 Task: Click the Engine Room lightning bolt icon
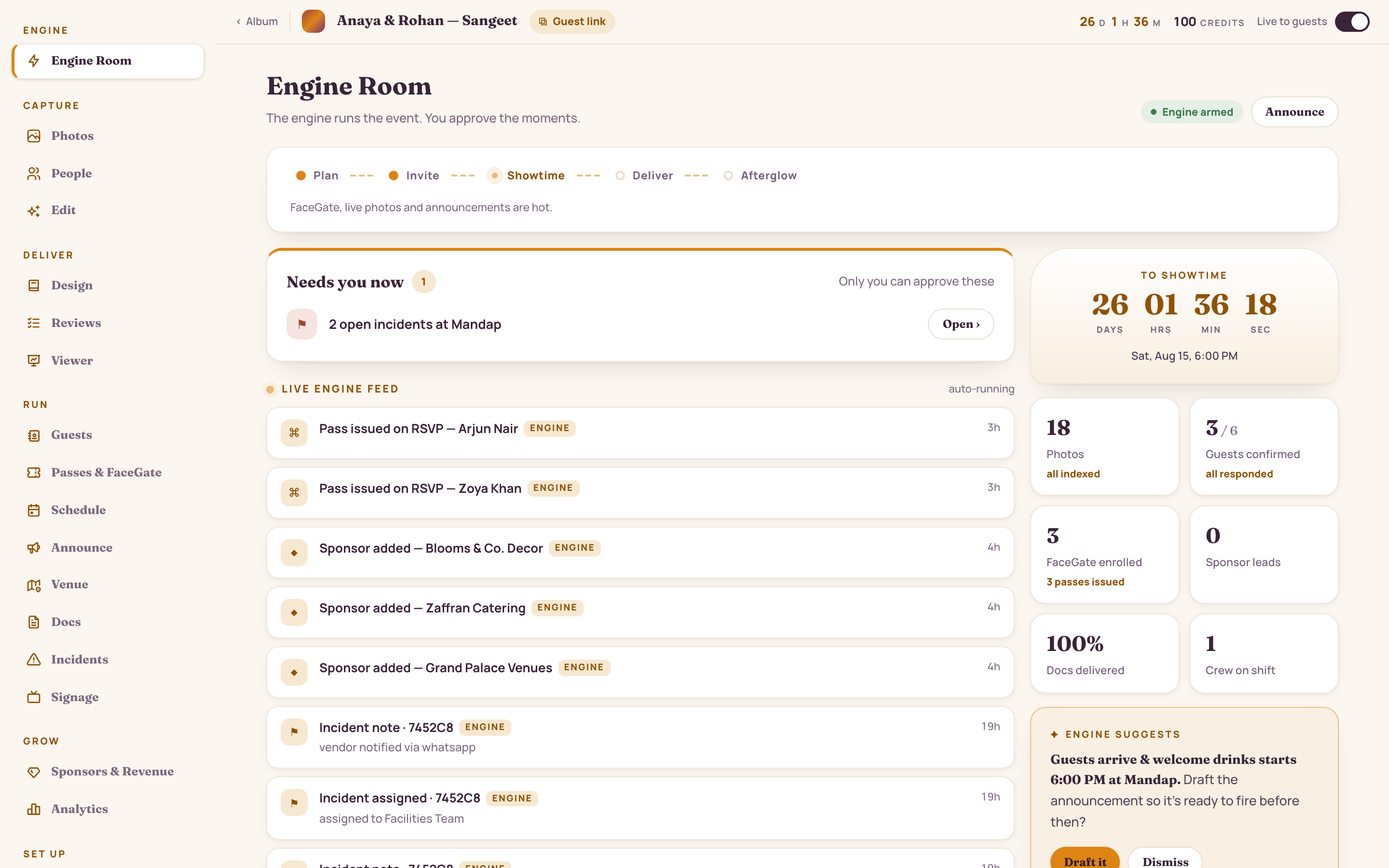pyautogui.click(x=34, y=61)
